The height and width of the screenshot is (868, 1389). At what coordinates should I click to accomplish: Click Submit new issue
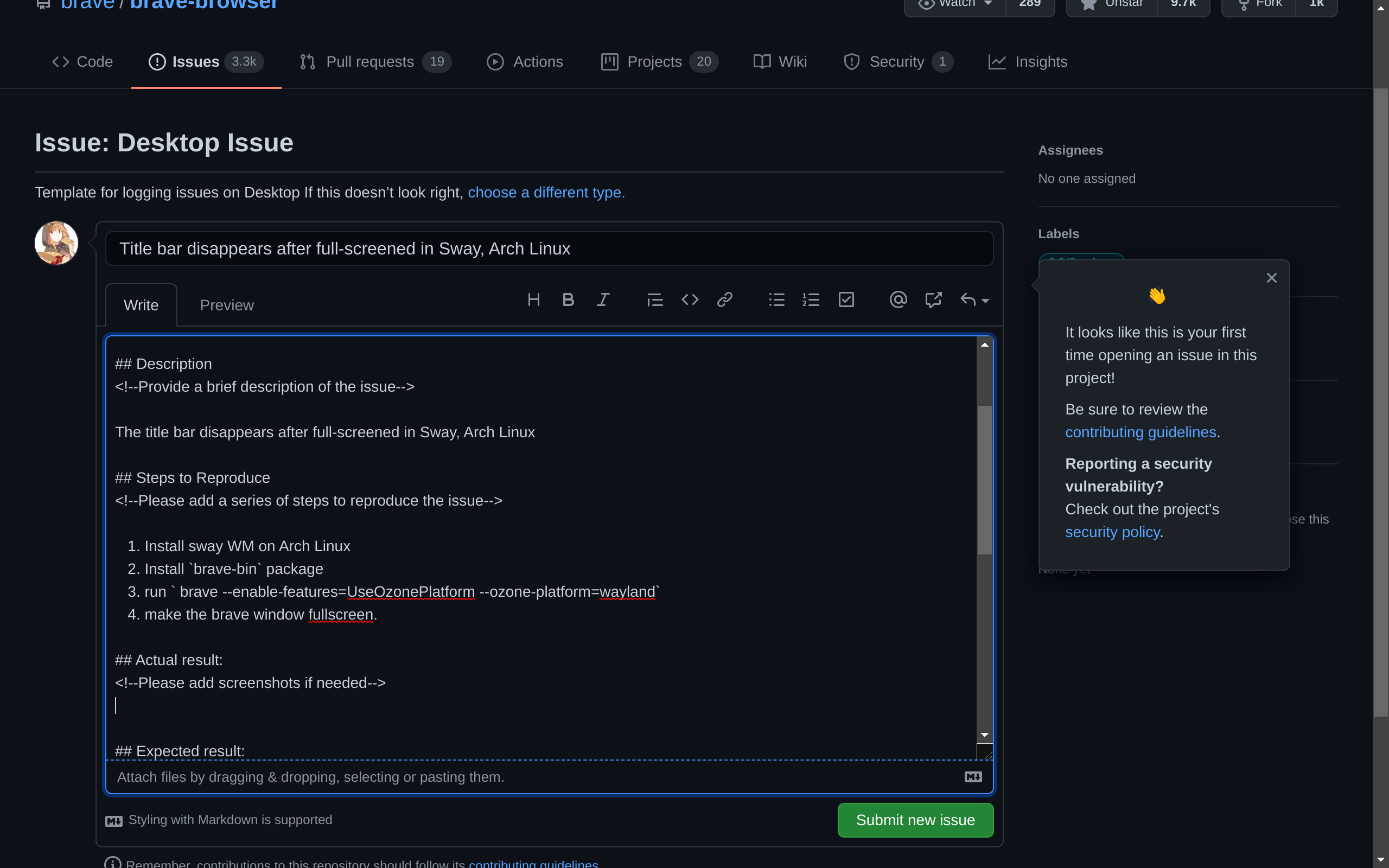coord(915,820)
